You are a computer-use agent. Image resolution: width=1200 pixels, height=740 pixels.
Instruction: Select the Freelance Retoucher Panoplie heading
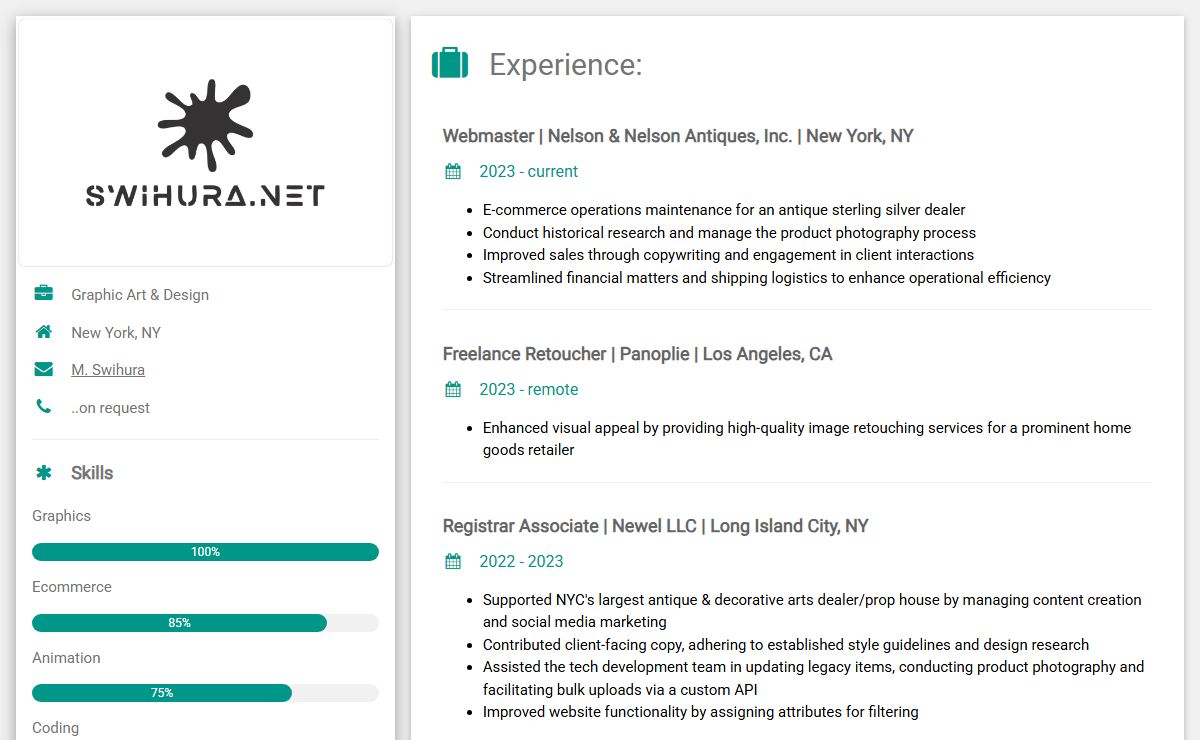(x=637, y=354)
